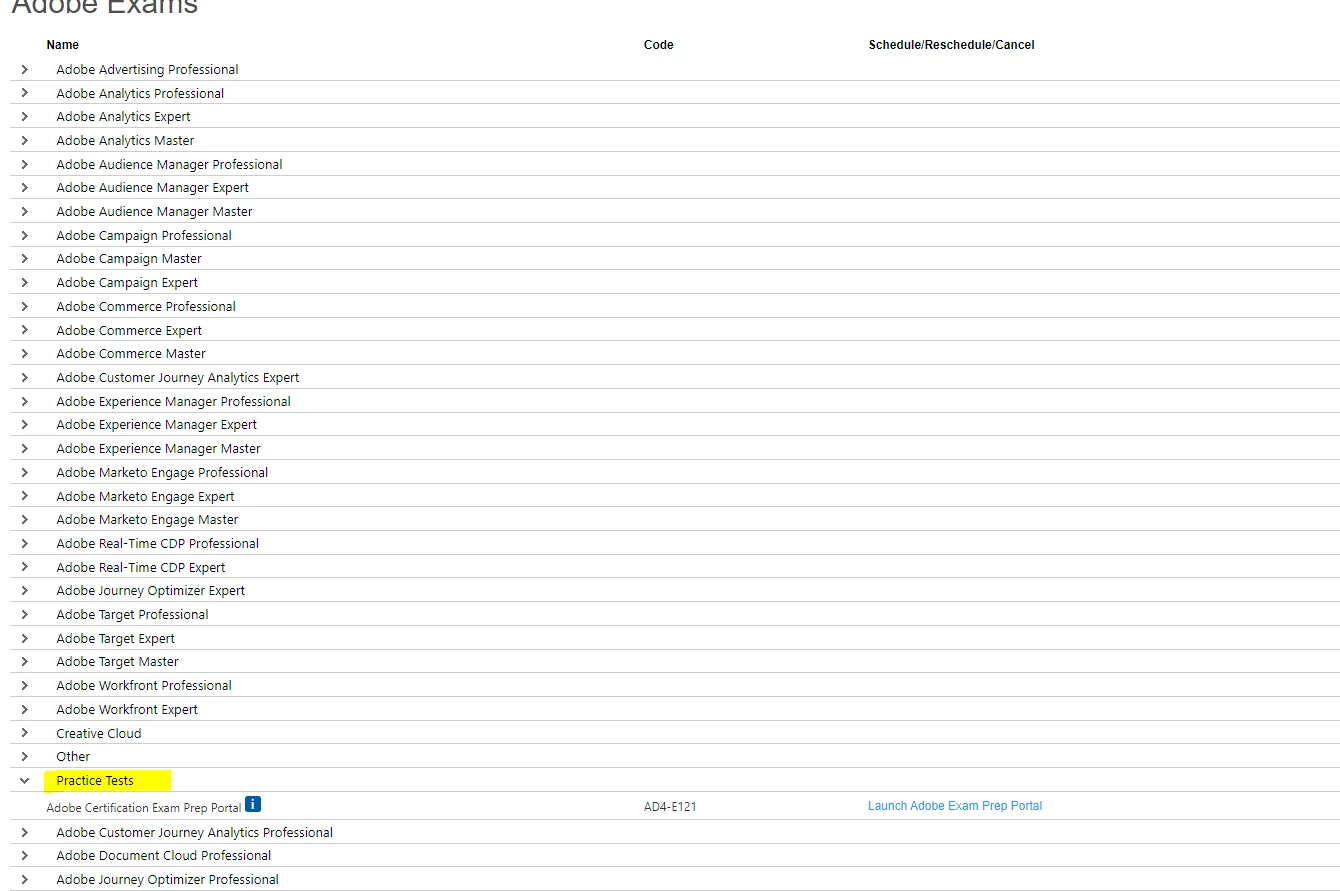Viewport: 1340px width, 891px height.
Task: Select the Adobe Commerce Expert label
Action: click(x=129, y=330)
